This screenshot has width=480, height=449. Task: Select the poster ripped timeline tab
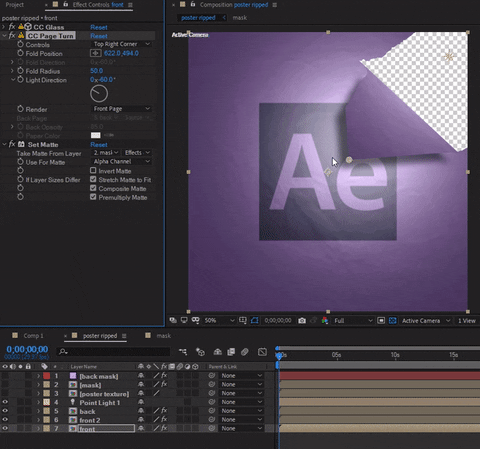coord(100,336)
